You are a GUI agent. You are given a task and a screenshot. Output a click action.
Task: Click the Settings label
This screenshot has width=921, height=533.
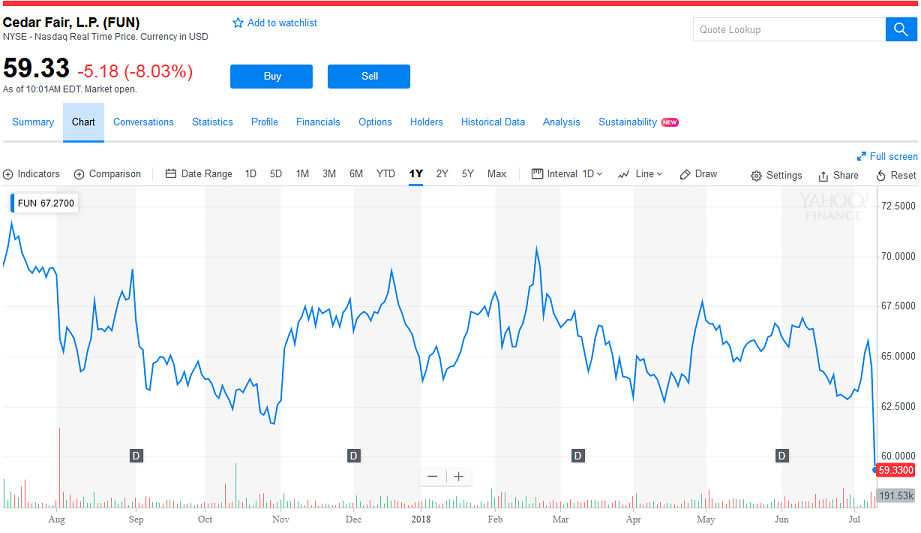[x=784, y=175]
